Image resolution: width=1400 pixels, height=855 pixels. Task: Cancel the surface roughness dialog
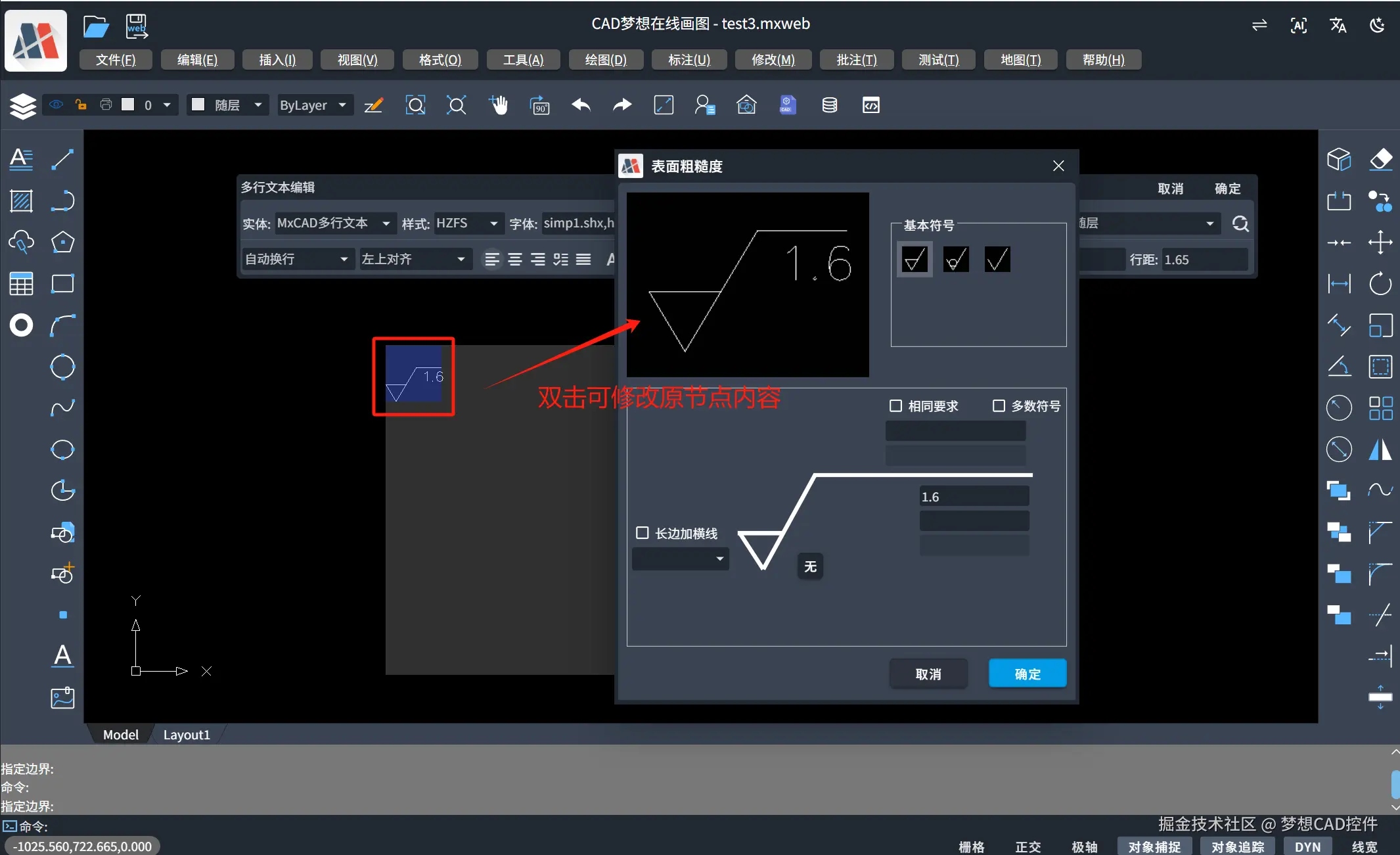[928, 673]
